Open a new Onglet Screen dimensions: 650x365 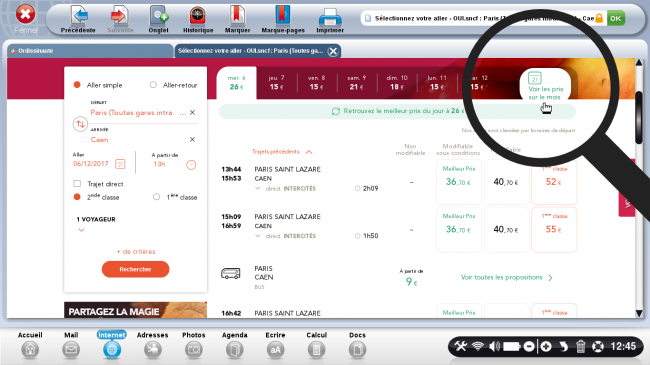click(x=158, y=16)
